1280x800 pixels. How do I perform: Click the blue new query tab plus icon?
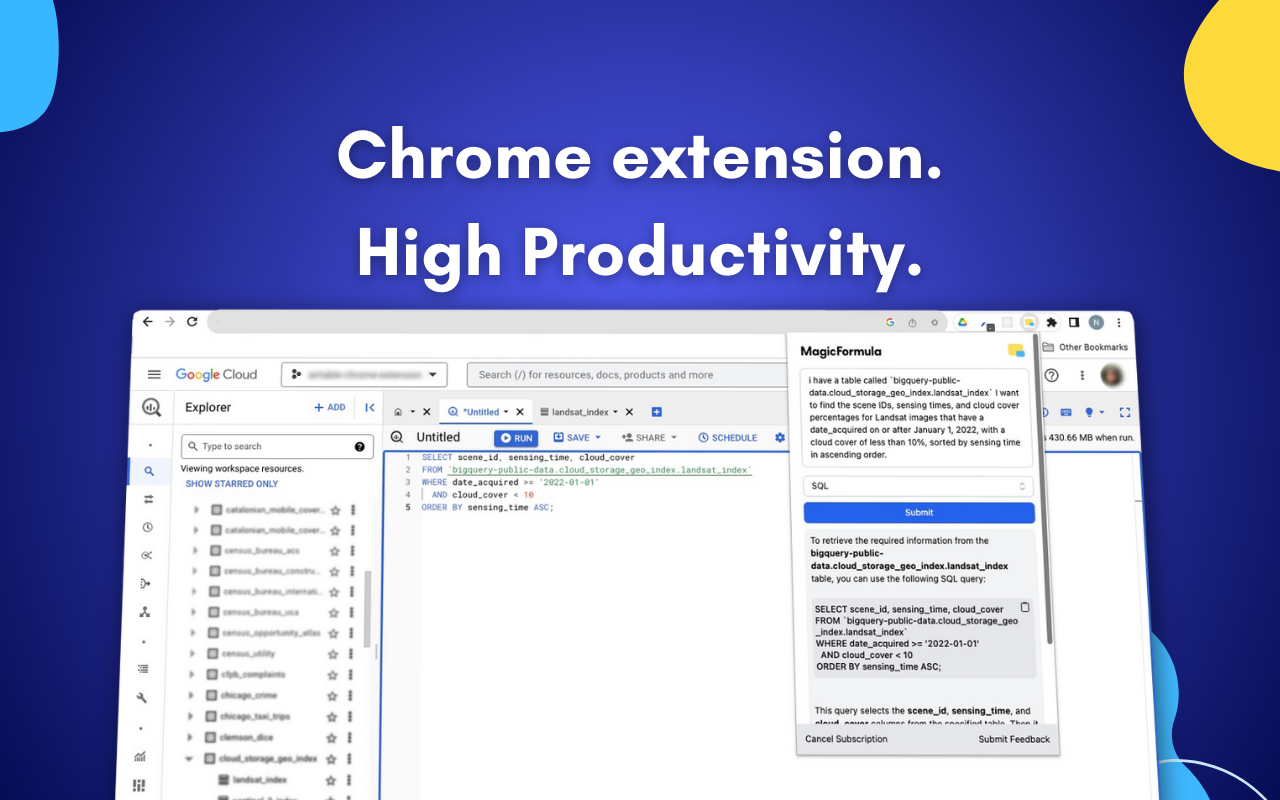click(x=657, y=412)
